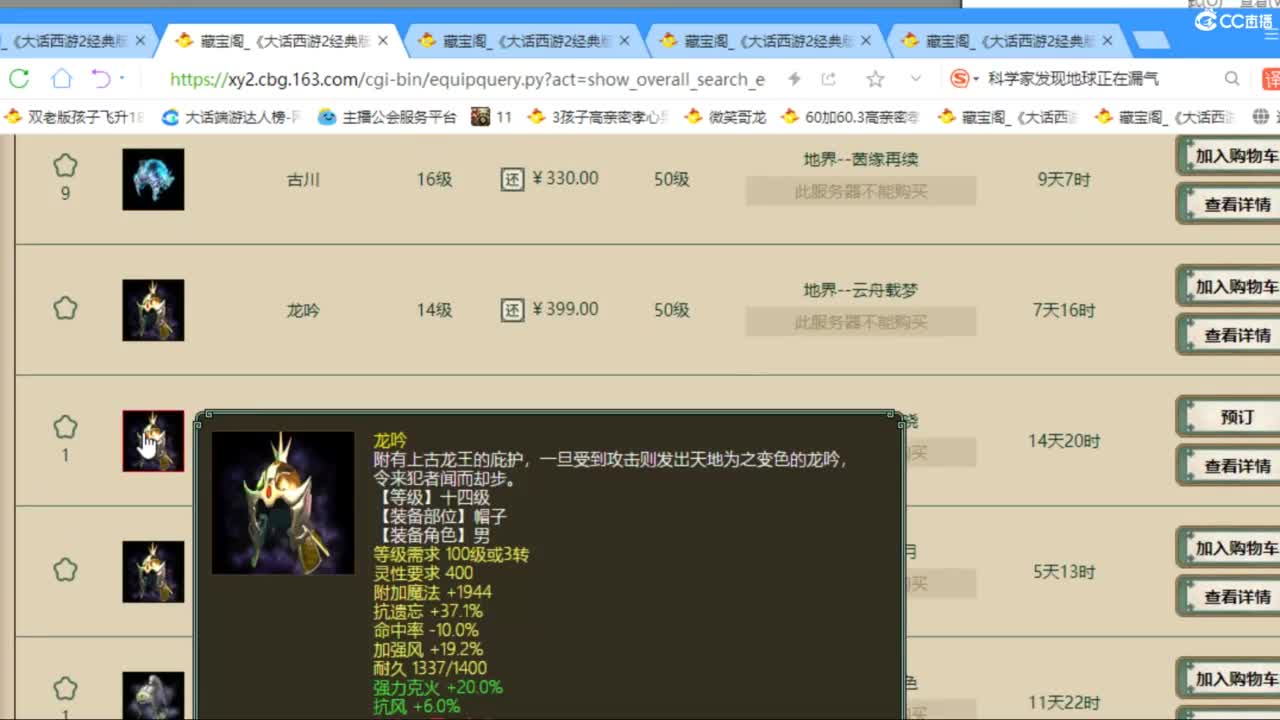
Task: Toggle the star in the 5天13时 row
Action: (65, 570)
